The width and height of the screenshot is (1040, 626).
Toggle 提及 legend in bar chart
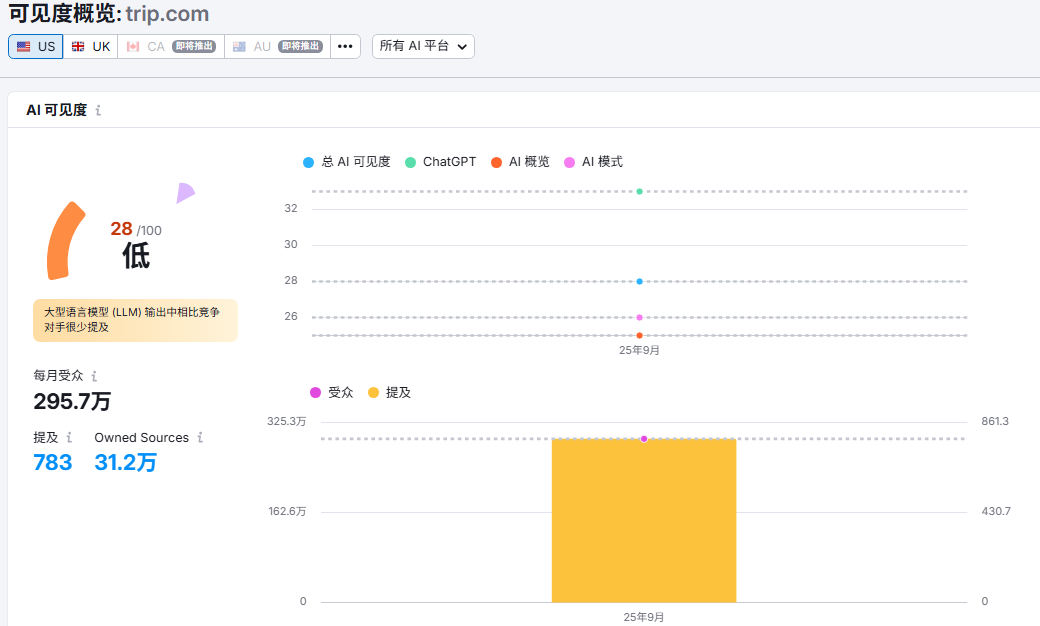coord(390,393)
